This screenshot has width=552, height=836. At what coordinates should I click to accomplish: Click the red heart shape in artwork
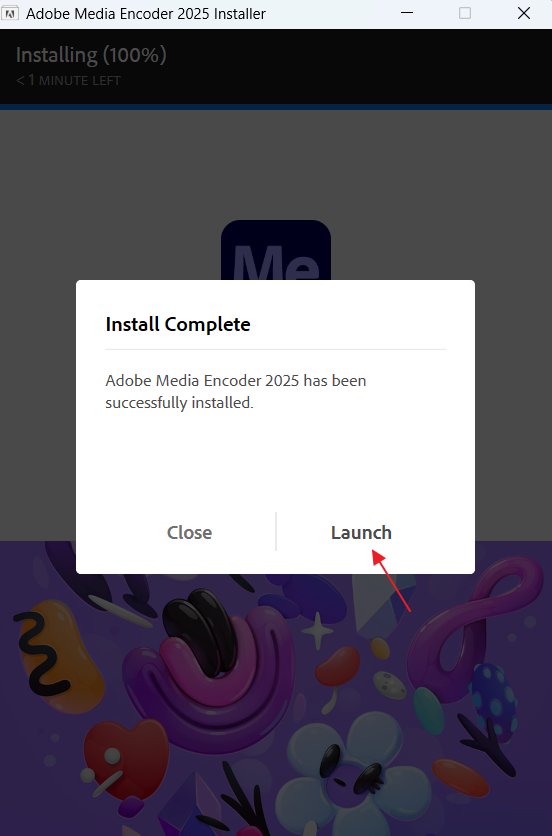[125, 749]
